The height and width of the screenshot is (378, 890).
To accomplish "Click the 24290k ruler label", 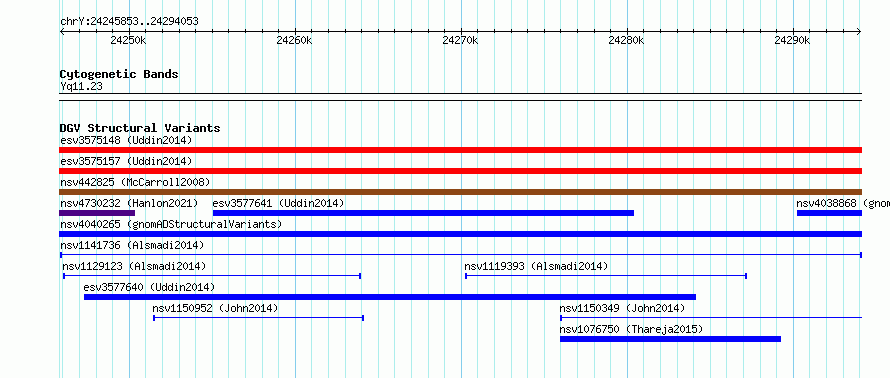I will (792, 40).
